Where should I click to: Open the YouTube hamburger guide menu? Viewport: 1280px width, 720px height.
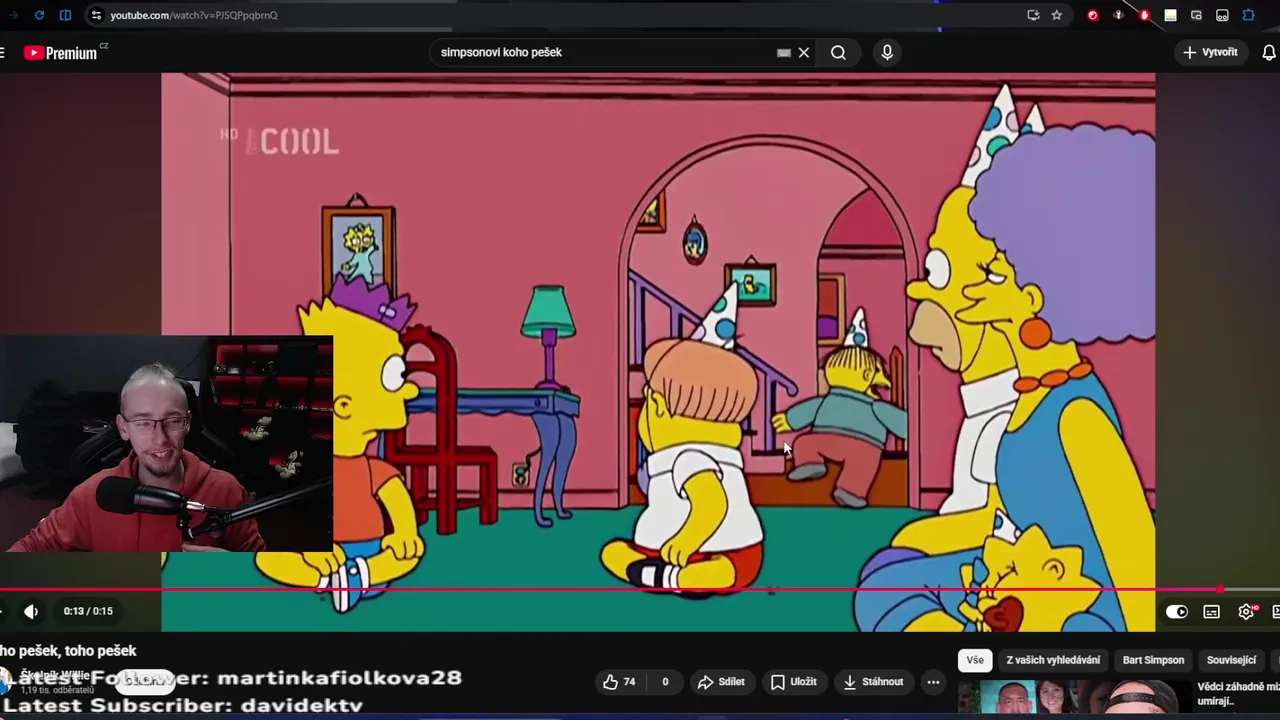pos(3,52)
